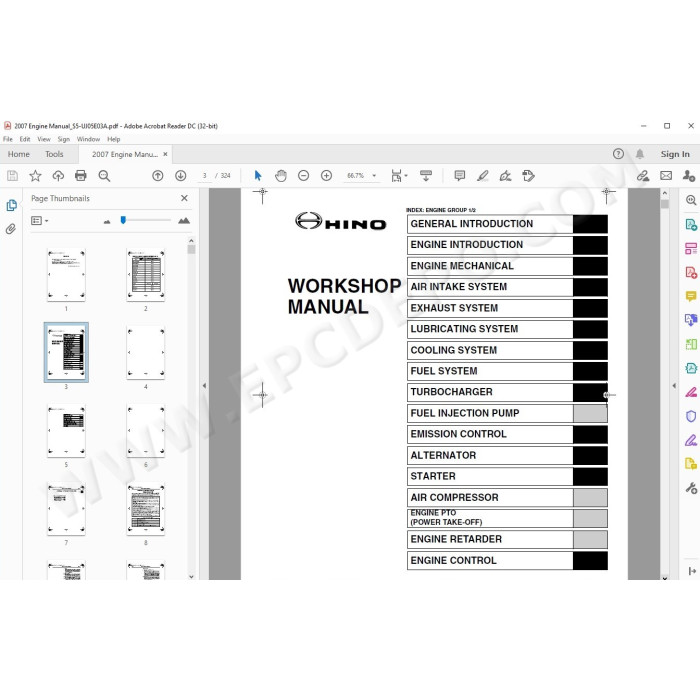700x700 pixels.
Task: Open Help question mark icon
Action: (x=618, y=154)
